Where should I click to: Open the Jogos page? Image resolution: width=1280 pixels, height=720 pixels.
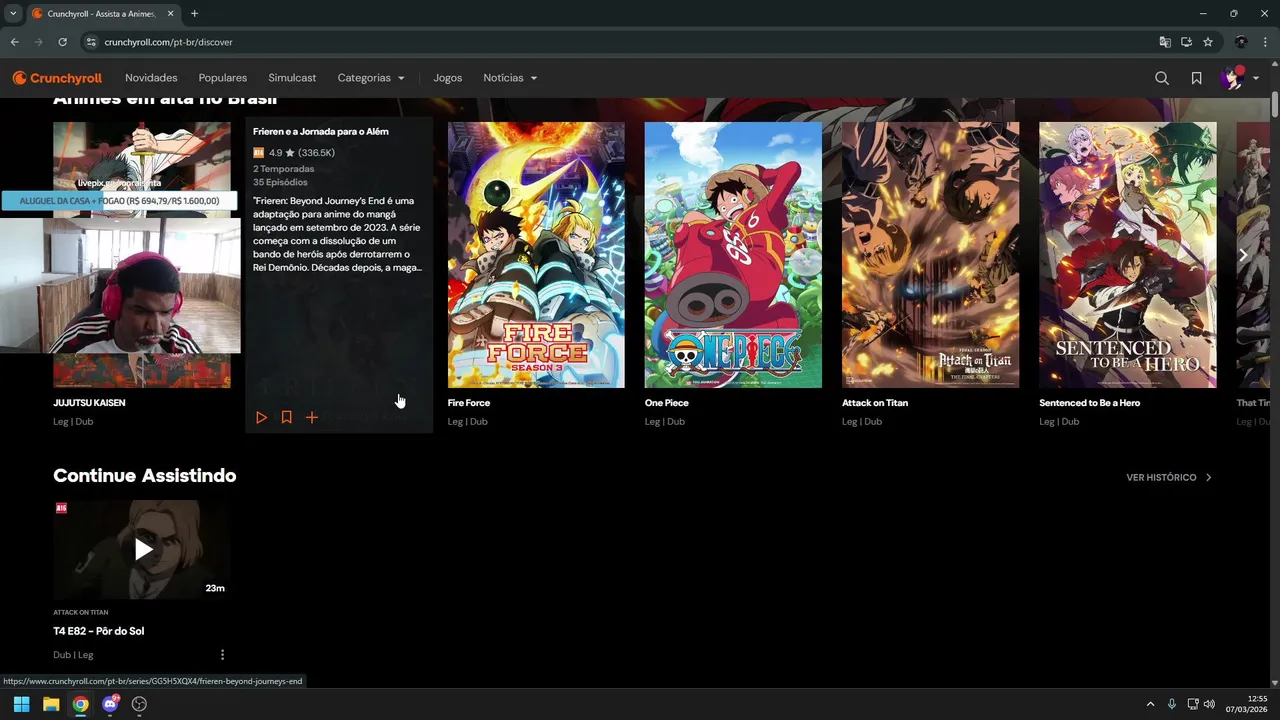click(x=448, y=78)
